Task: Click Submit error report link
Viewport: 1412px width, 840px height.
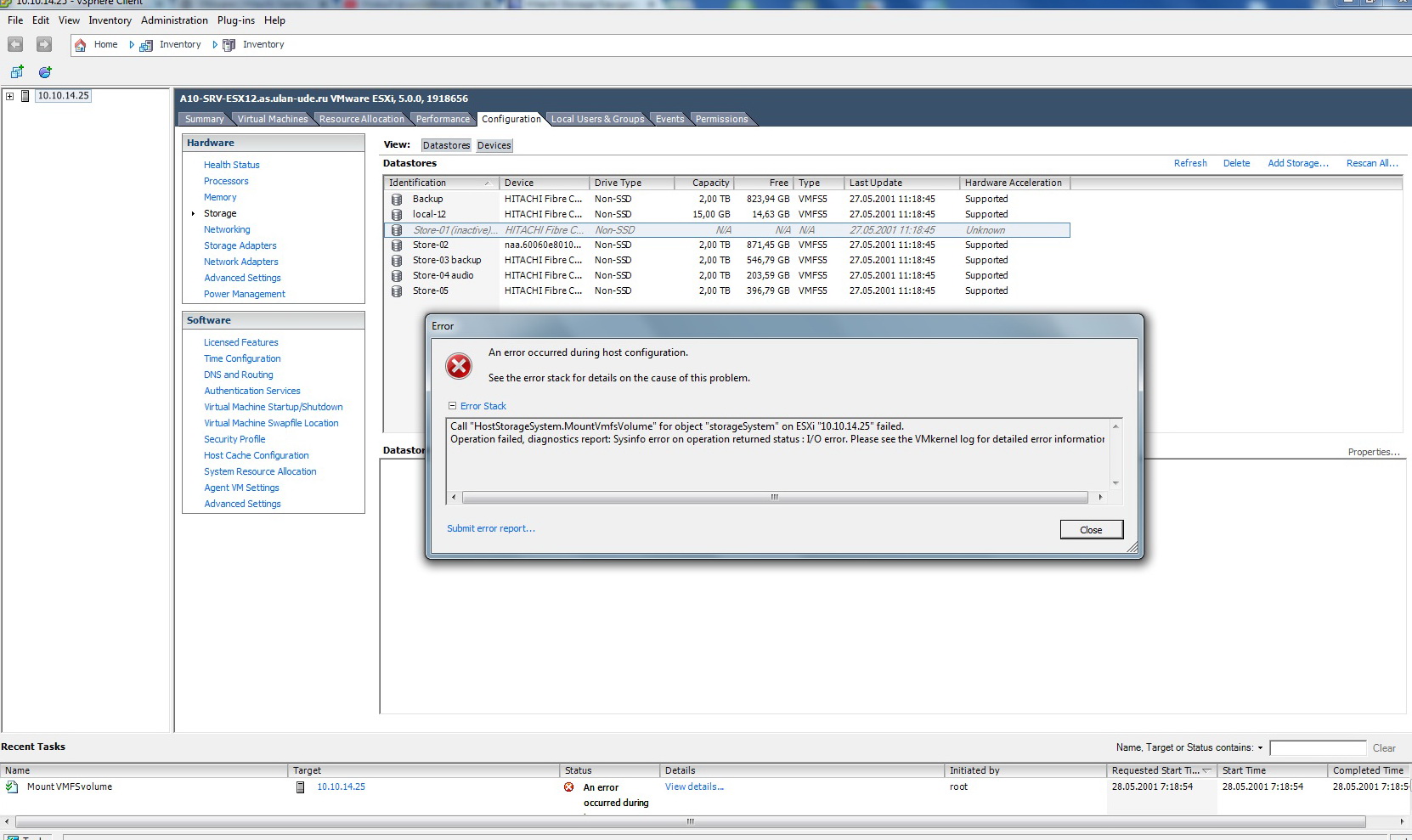Action: point(491,528)
